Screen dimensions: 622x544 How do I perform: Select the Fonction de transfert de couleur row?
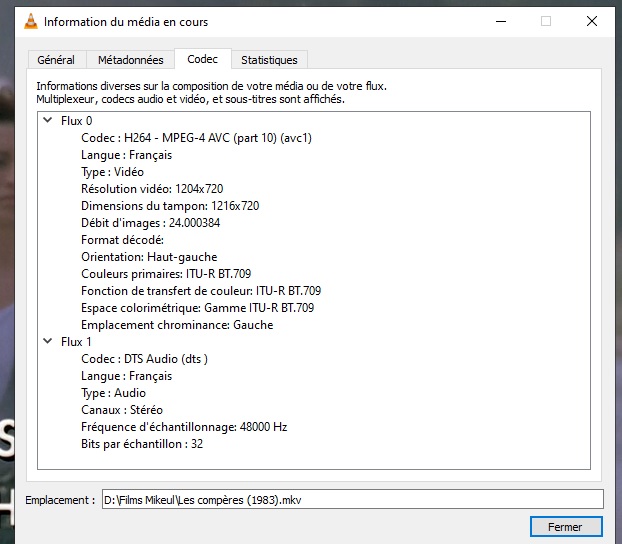201,291
